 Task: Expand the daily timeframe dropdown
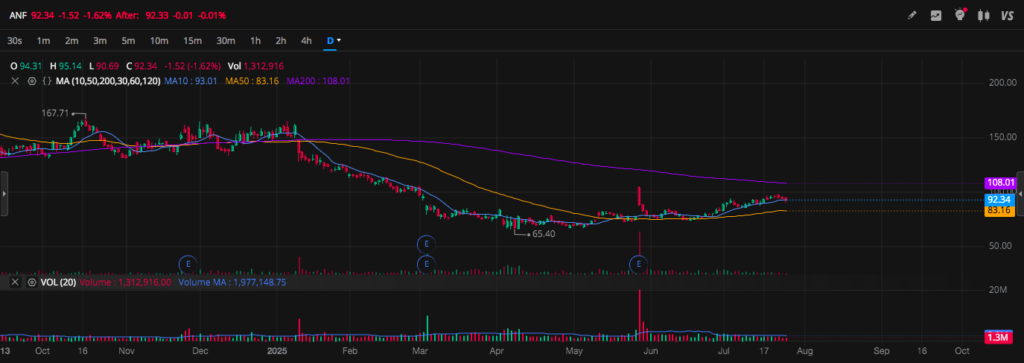[334, 40]
